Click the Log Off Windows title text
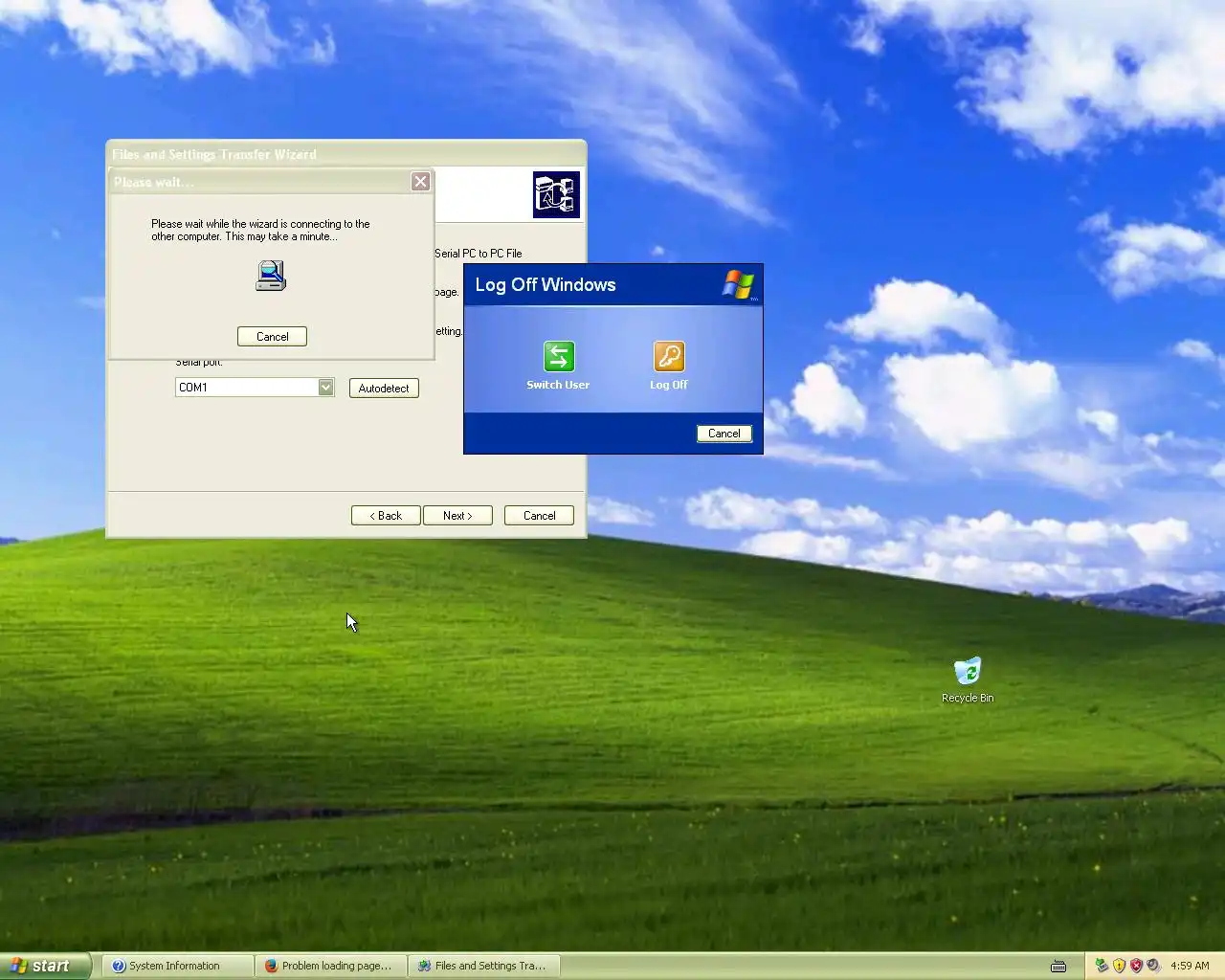The height and width of the screenshot is (980, 1225). tap(546, 284)
